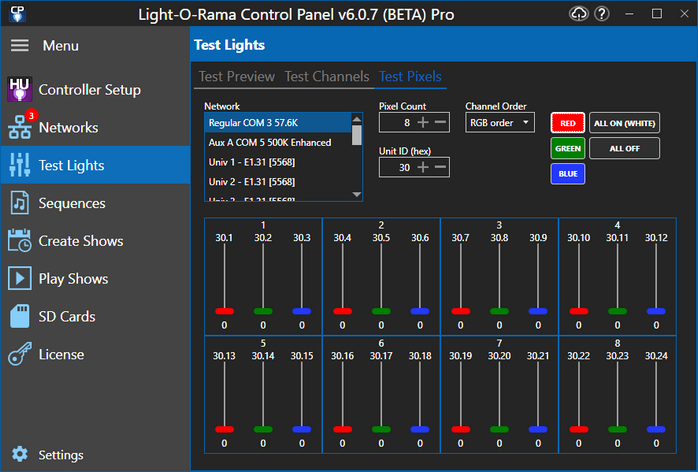This screenshot has width=698, height=472.
Task: Click the GREEN button
Action: [x=568, y=148]
